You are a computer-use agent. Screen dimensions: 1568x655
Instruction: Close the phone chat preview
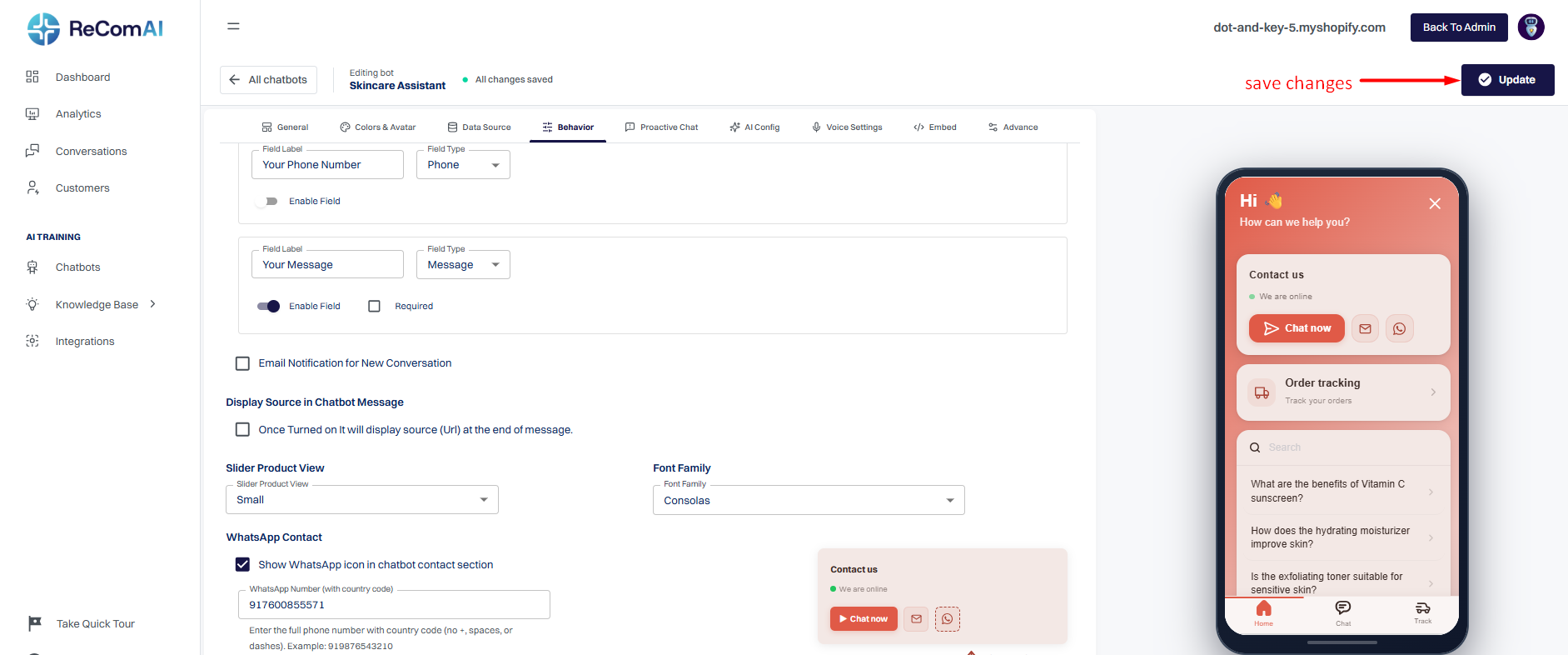(x=1435, y=203)
